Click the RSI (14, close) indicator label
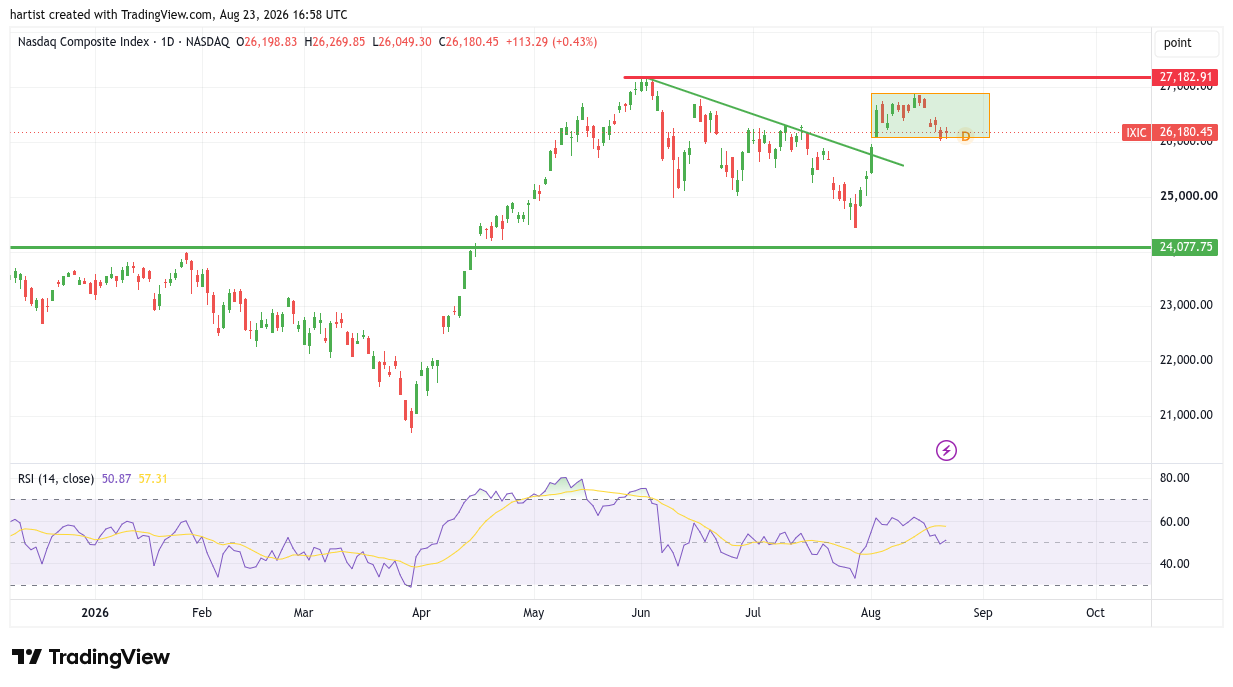 [x=56, y=479]
